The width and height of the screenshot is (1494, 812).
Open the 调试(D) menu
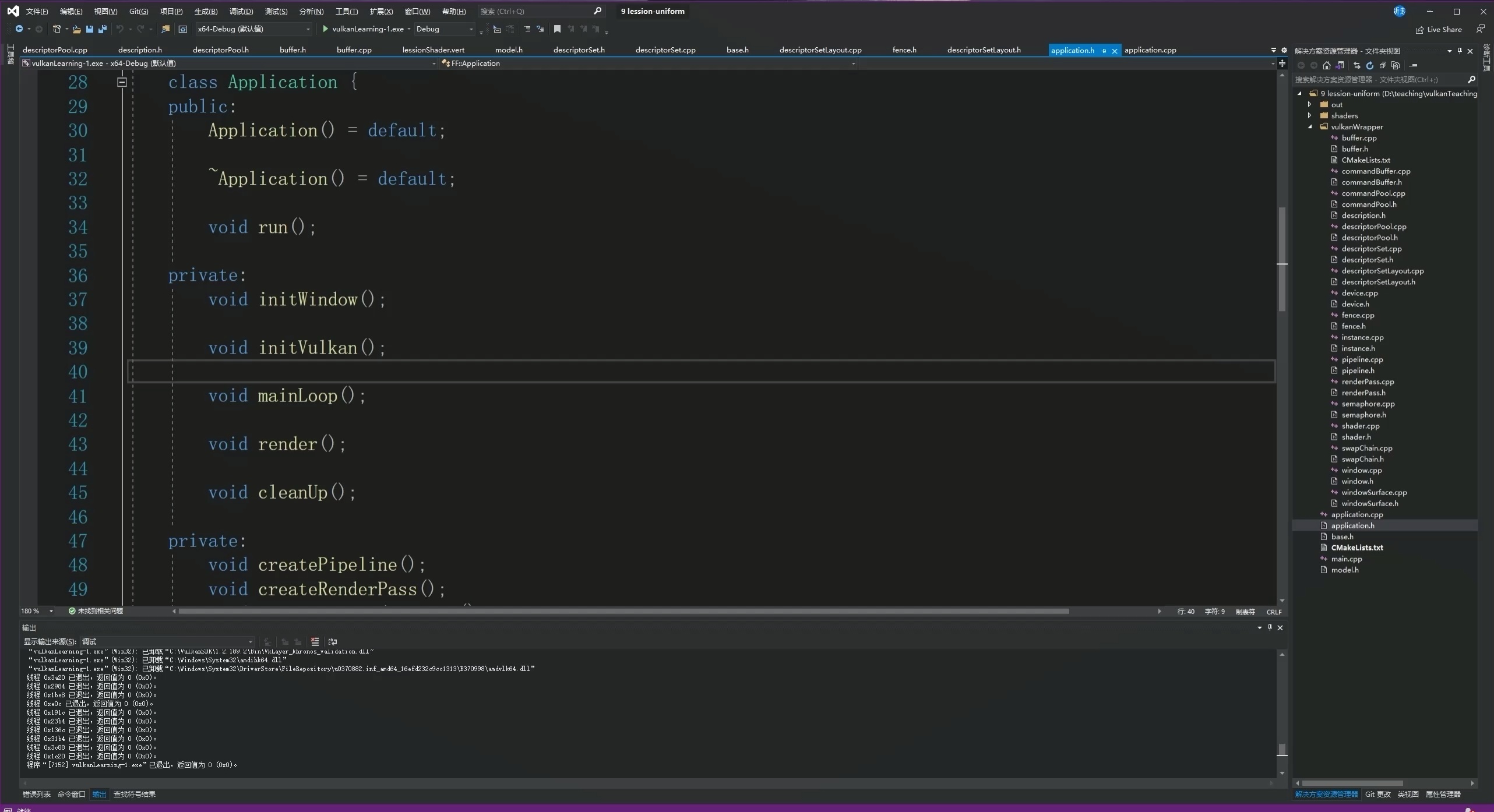[241, 11]
